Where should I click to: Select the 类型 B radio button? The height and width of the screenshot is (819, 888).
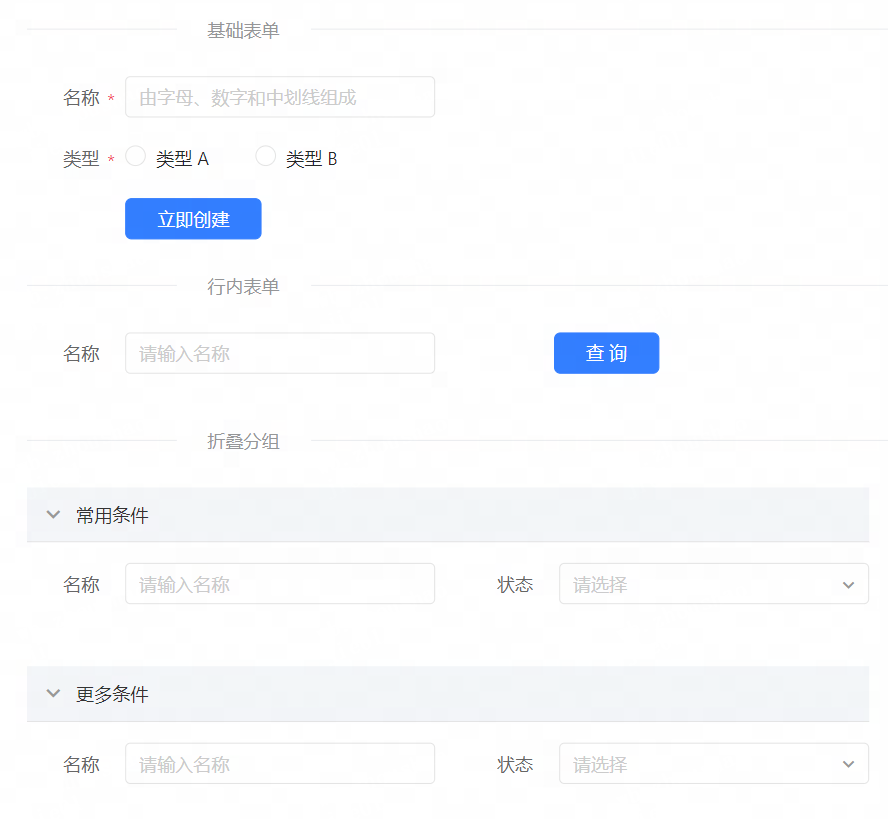(x=265, y=156)
